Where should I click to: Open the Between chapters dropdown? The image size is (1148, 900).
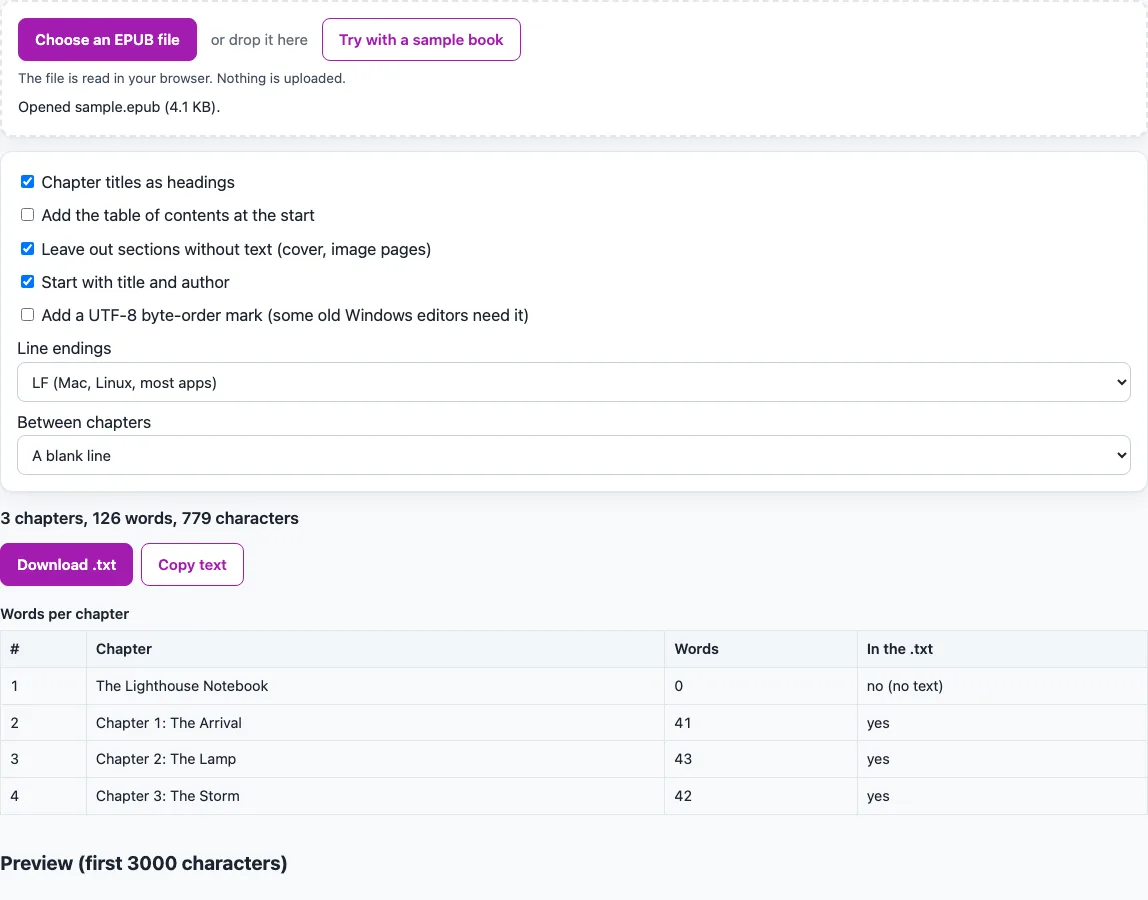574,455
